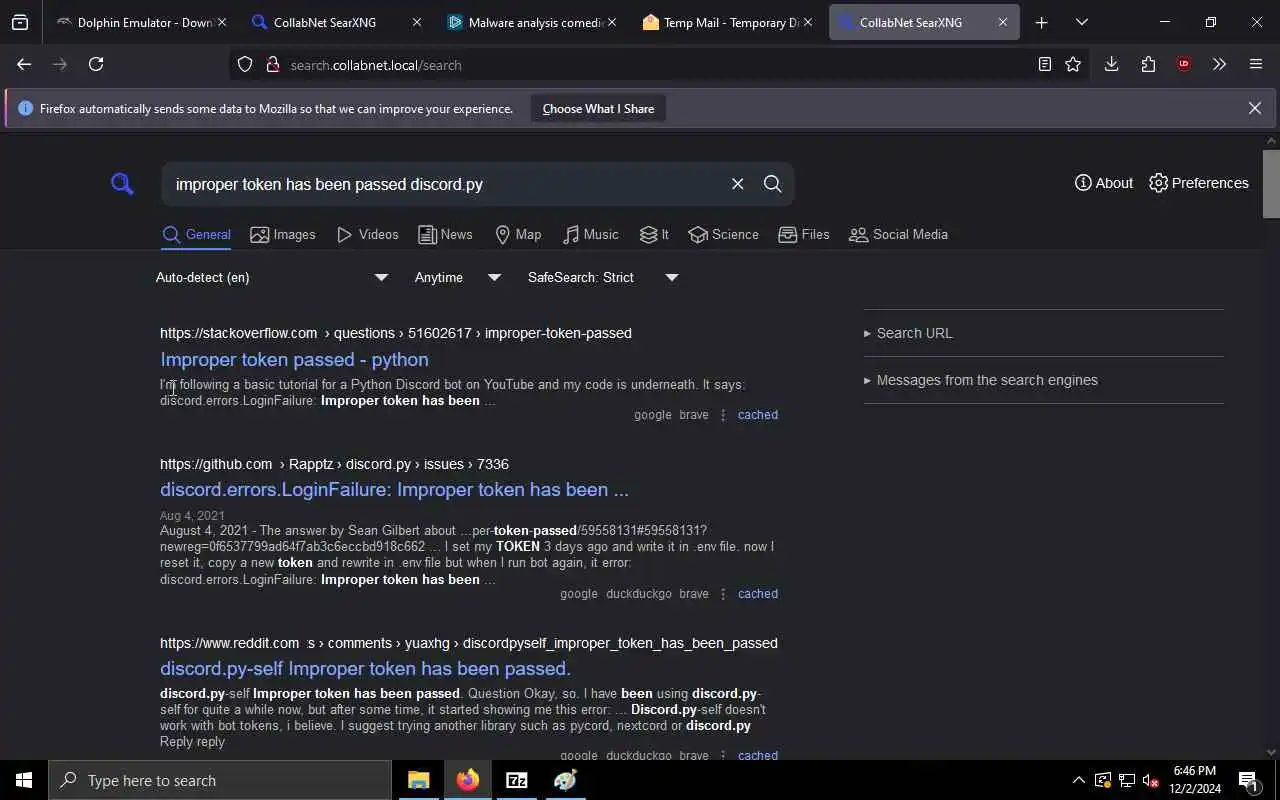Open the Auto-detect (en) language dropdown
The height and width of the screenshot is (800, 1280).
(x=271, y=278)
